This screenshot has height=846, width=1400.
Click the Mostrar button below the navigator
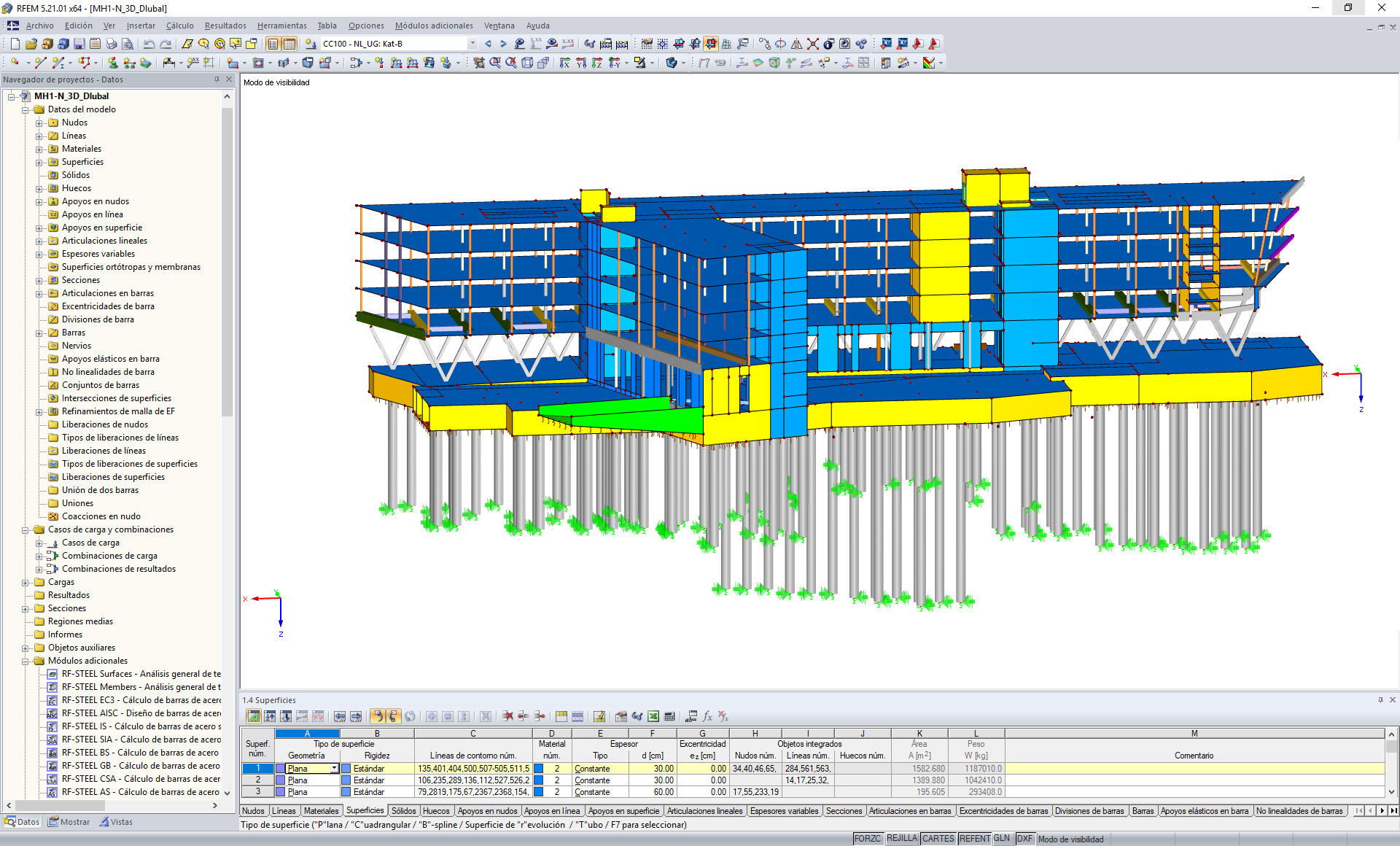point(69,821)
